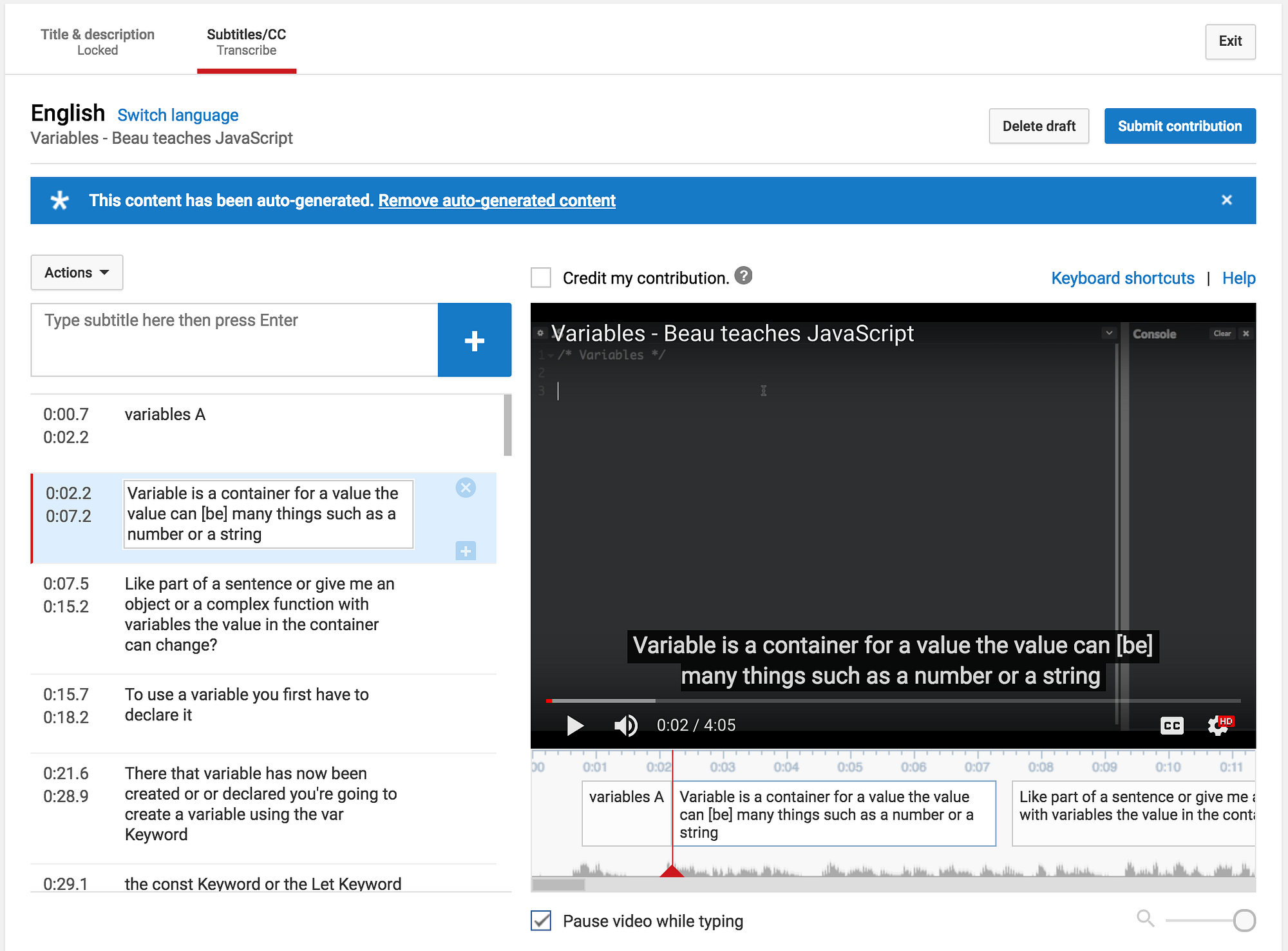Open the Actions dropdown
1288x951 pixels.
[x=76, y=272]
